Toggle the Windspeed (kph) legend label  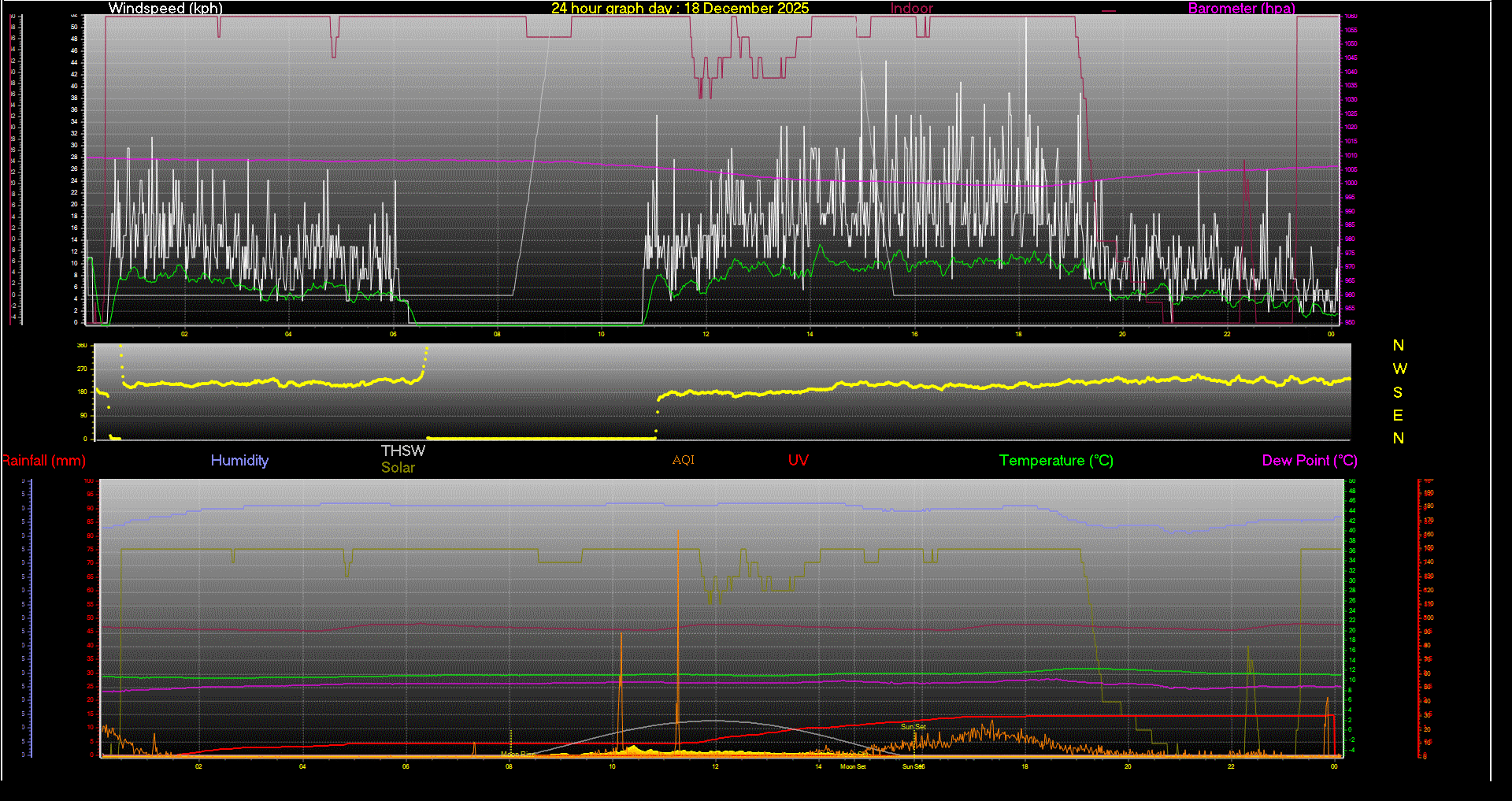[165, 9]
